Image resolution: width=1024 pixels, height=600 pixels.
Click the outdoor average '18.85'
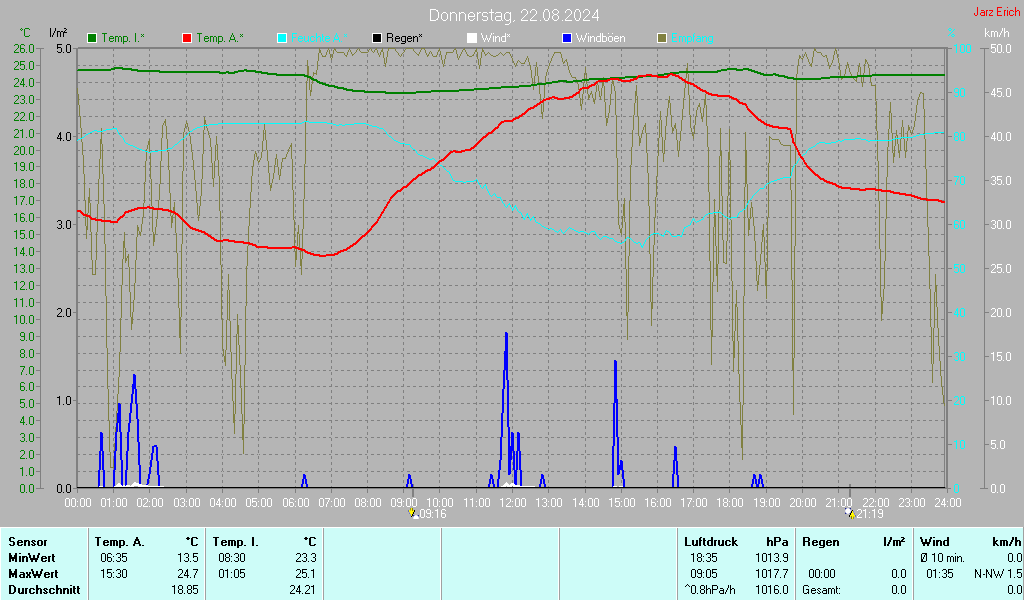pos(185,590)
